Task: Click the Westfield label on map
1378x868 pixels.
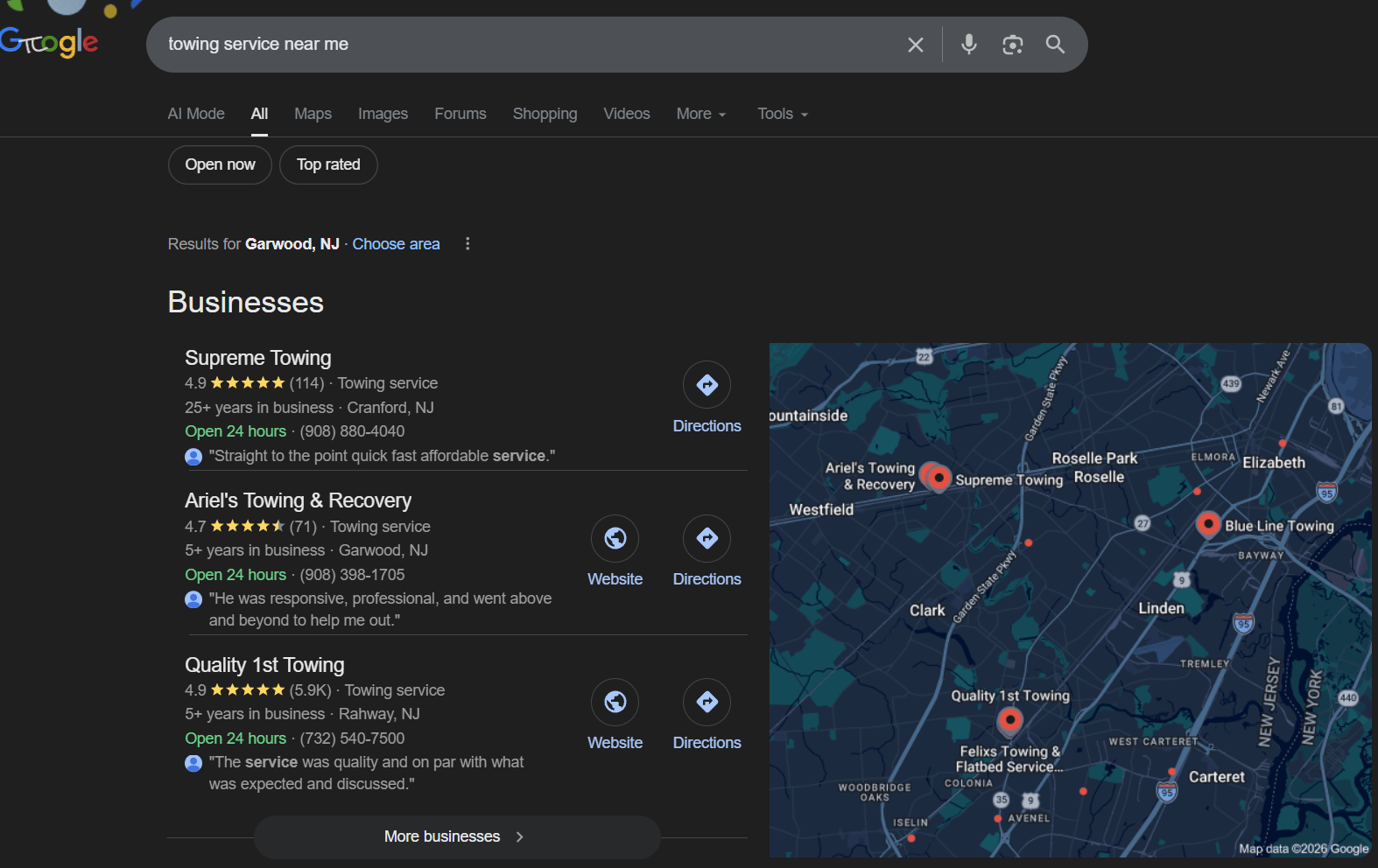Action: click(x=821, y=509)
